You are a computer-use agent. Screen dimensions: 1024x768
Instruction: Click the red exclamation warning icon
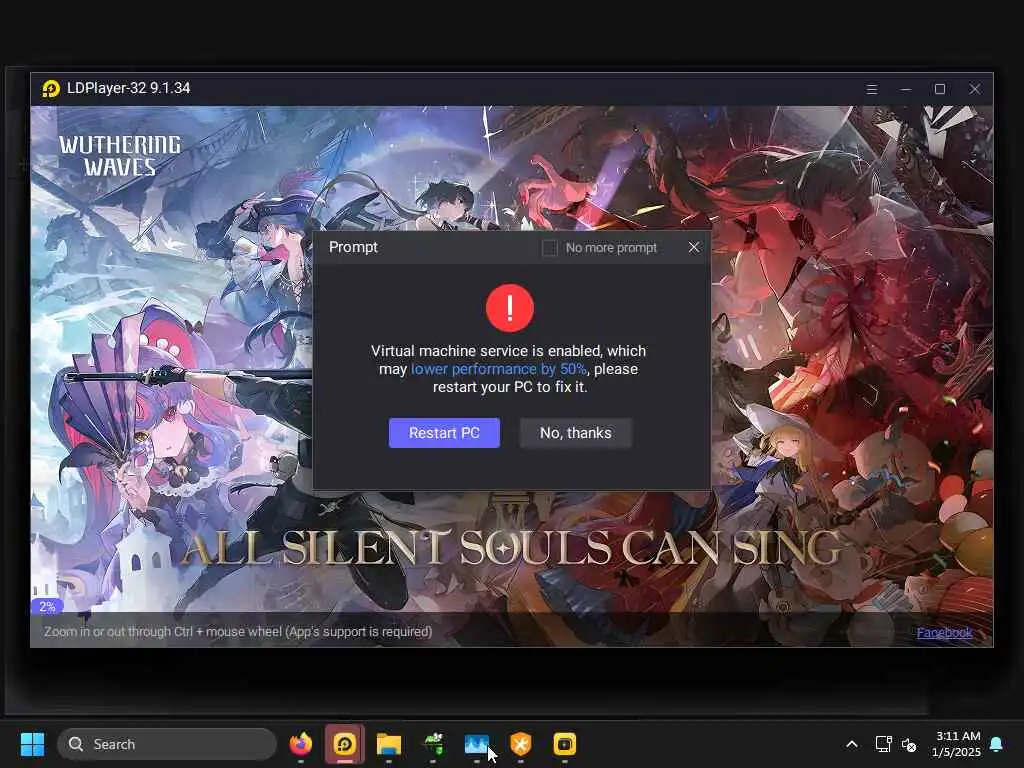(509, 308)
